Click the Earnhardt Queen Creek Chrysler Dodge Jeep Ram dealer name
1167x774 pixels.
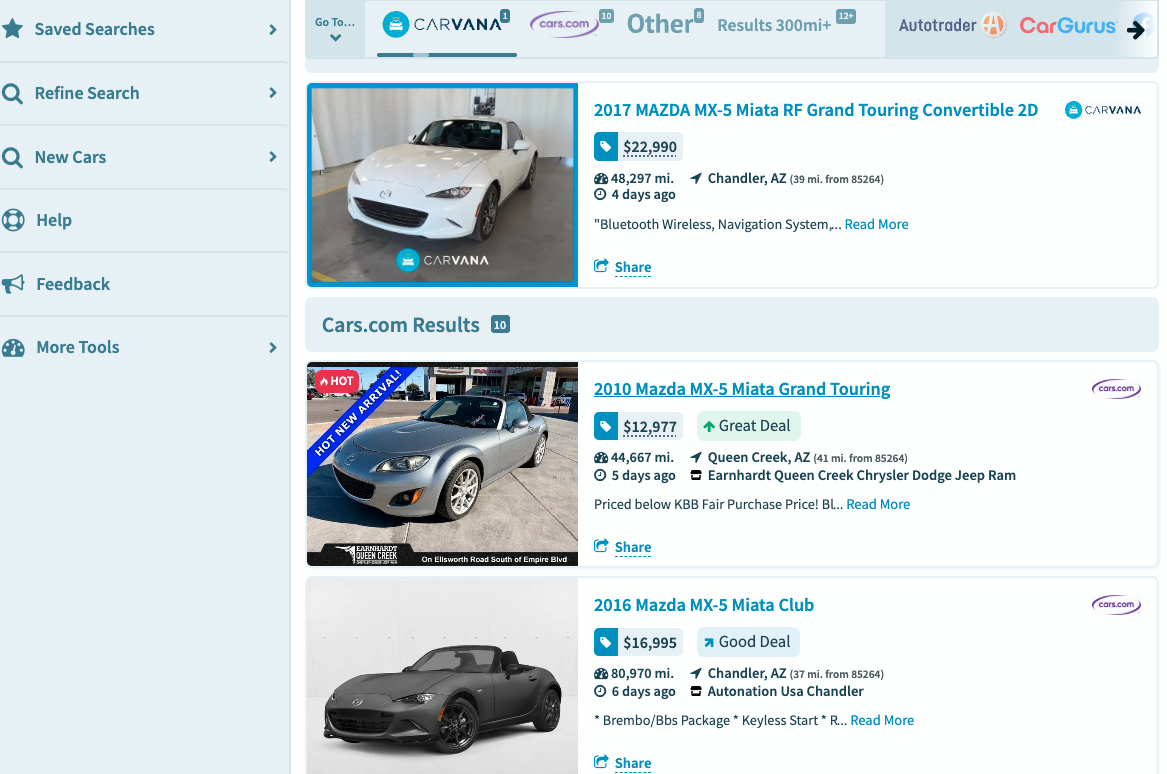point(861,475)
